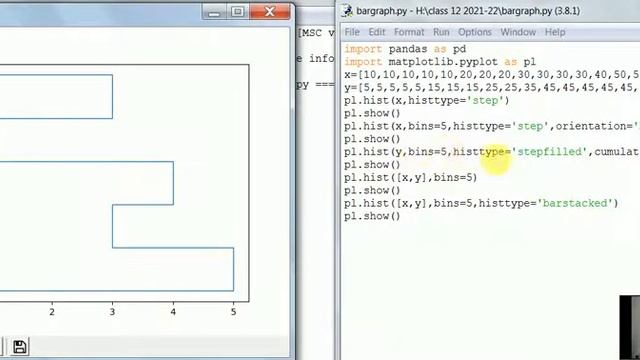The height and width of the screenshot is (360, 640).
Task: Click the x-axis tick label 5
Action: coord(233,312)
